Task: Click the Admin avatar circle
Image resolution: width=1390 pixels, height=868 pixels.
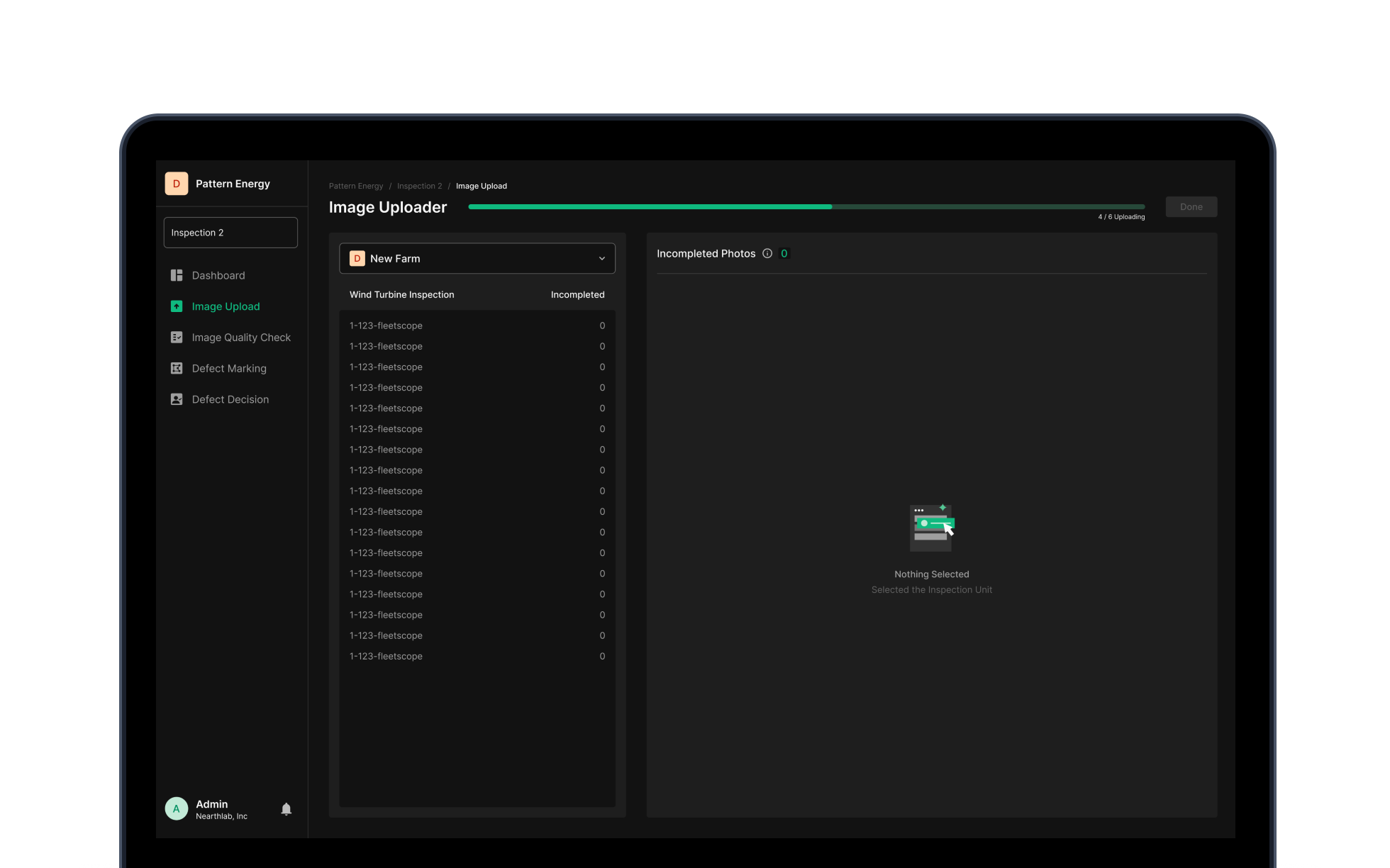Action: click(x=177, y=808)
